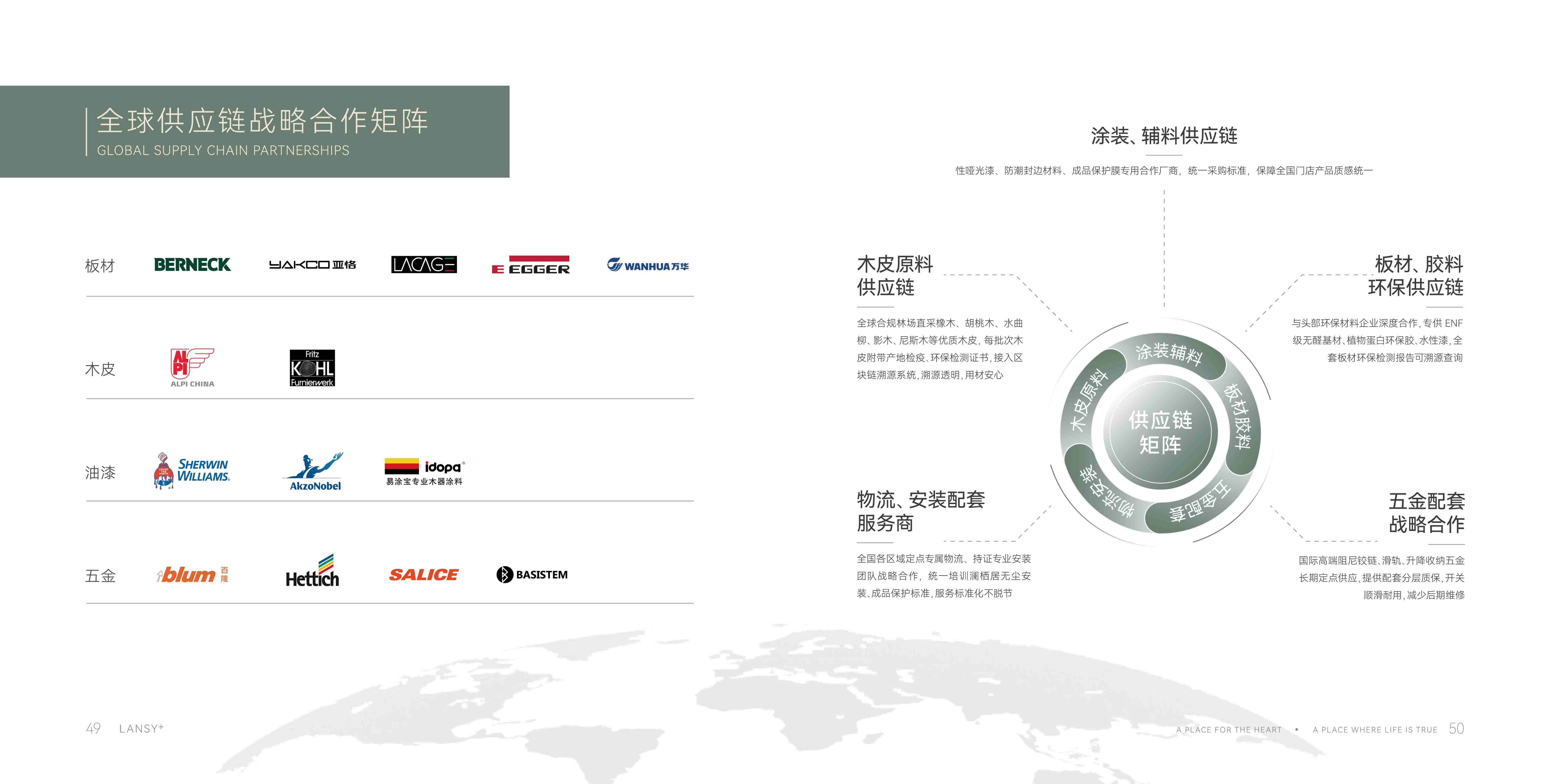Select the subtitle GLOBAL SUPPLY CHAIN PARTNERSHIPS
This screenshot has height=784, width=1550.
223,150
